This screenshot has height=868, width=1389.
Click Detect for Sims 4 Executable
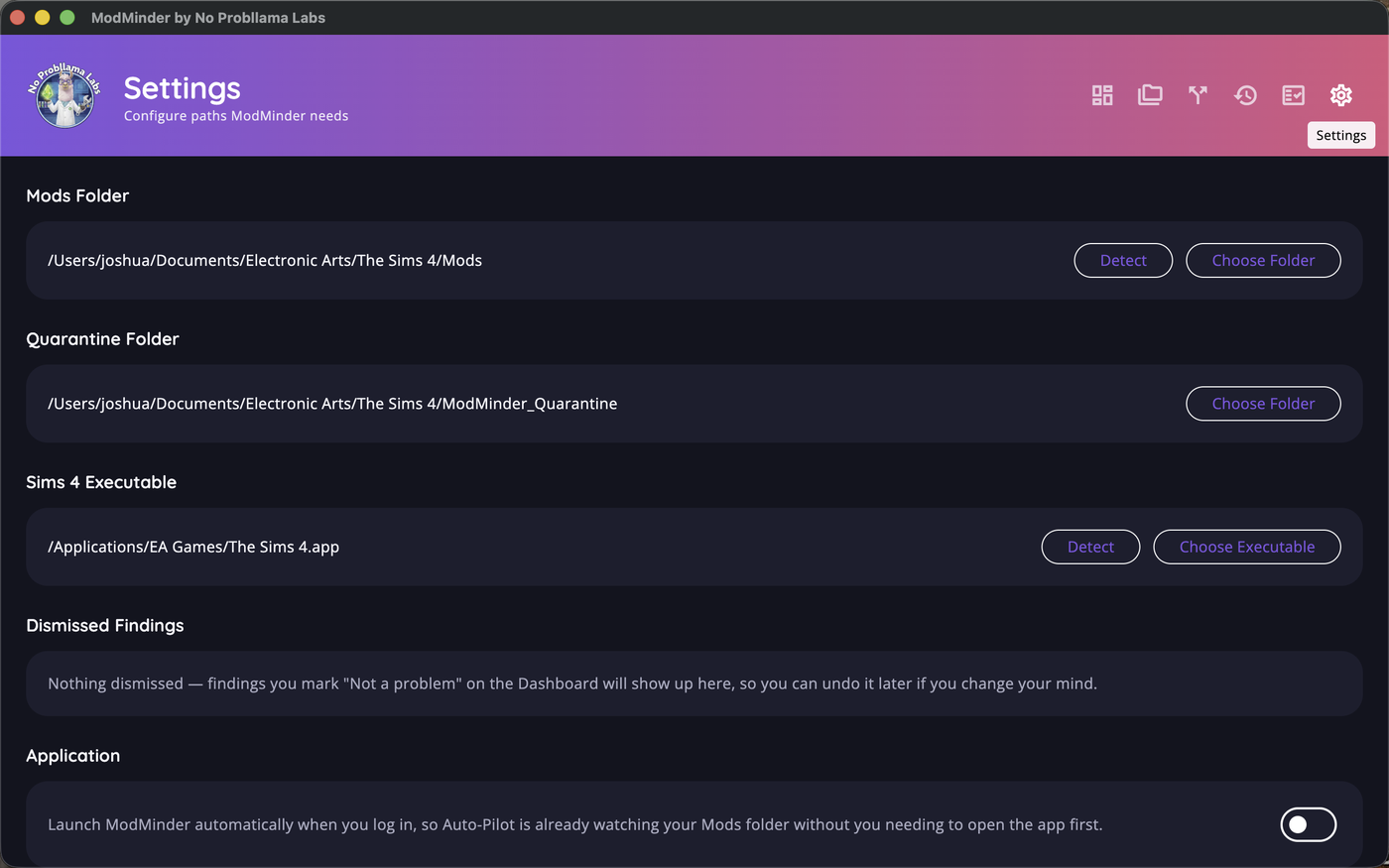pyautogui.click(x=1090, y=547)
